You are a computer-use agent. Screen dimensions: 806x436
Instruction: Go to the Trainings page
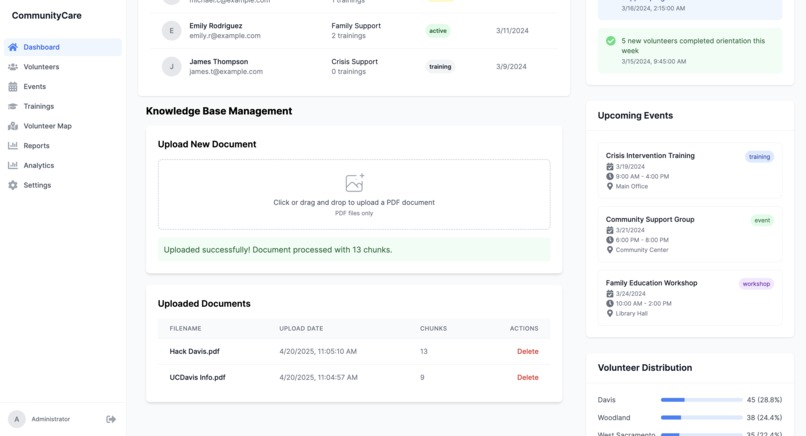pyautogui.click(x=63, y=106)
